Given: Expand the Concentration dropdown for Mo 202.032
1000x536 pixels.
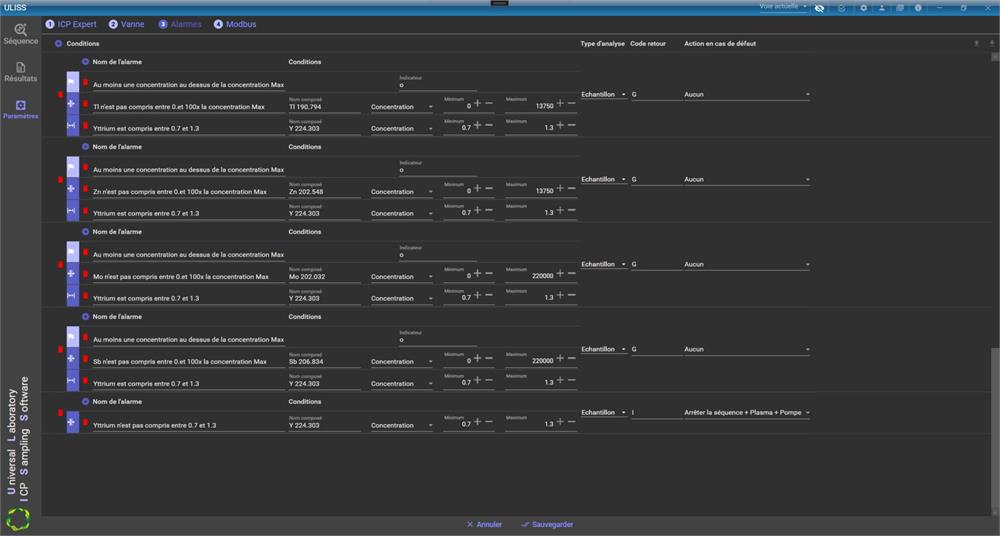Looking at the screenshot, I should coord(401,277).
